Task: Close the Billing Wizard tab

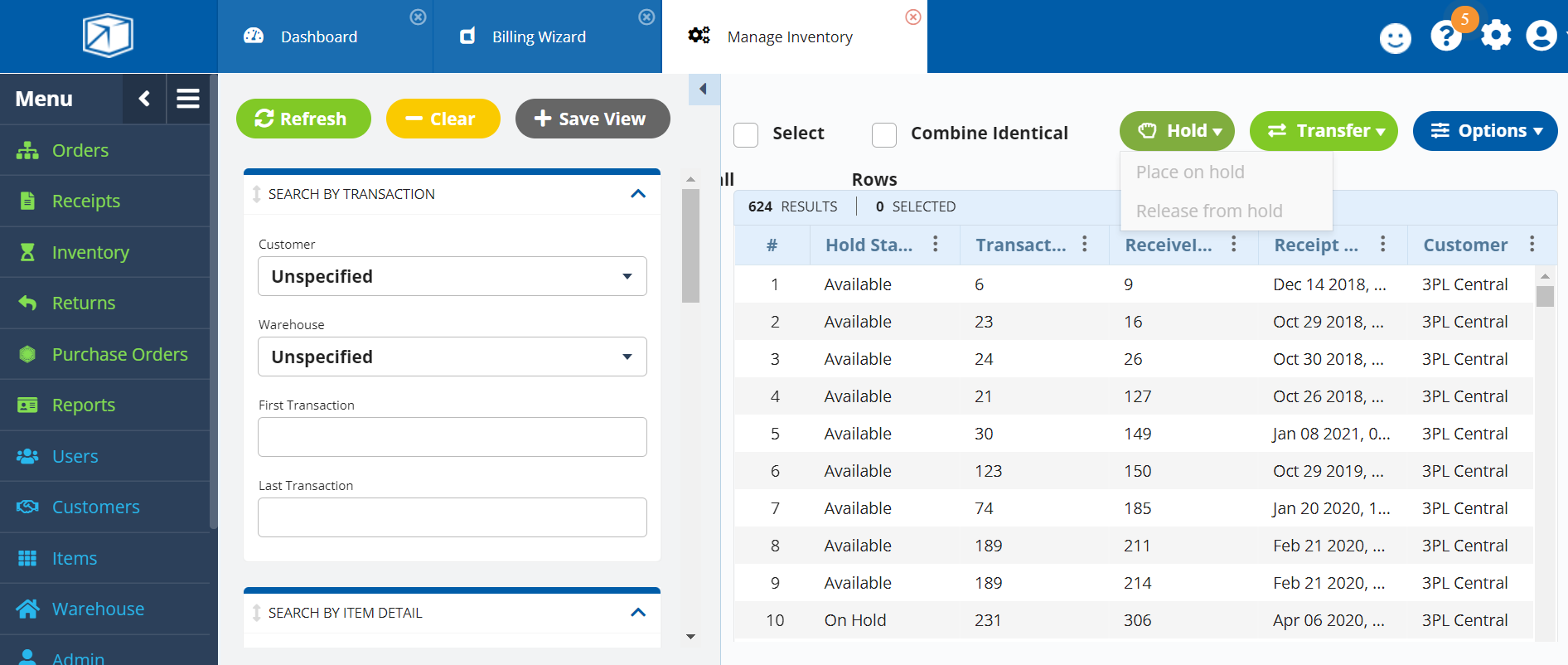Action: pos(646,17)
